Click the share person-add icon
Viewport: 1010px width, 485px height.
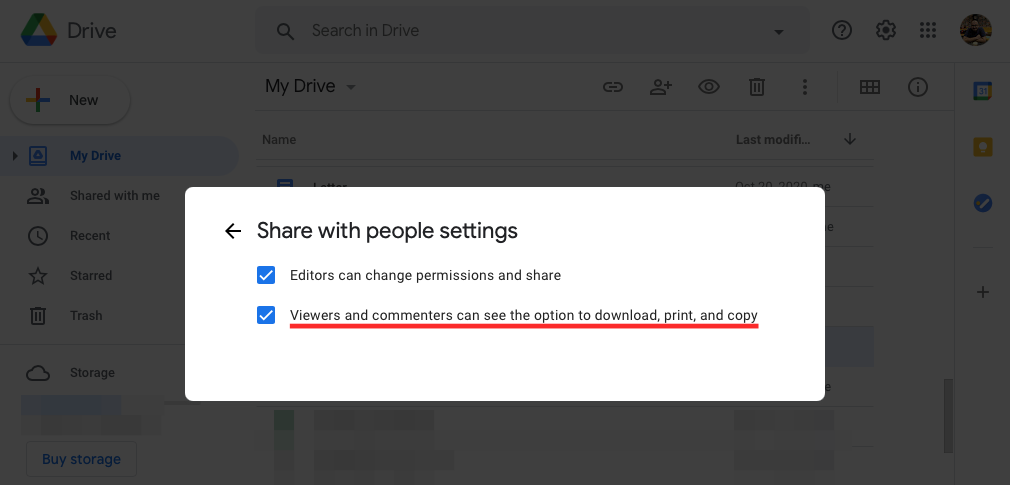(660, 87)
